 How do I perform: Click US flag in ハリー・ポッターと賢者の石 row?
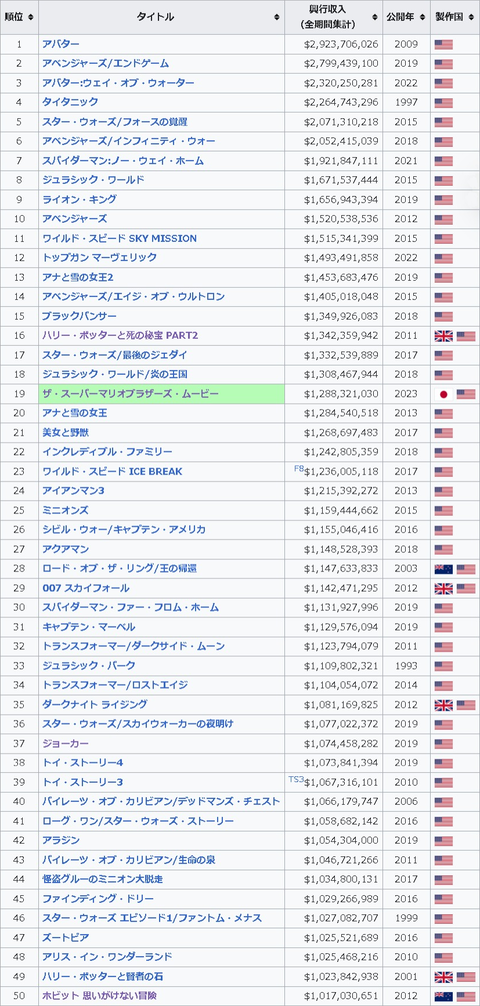click(x=466, y=976)
